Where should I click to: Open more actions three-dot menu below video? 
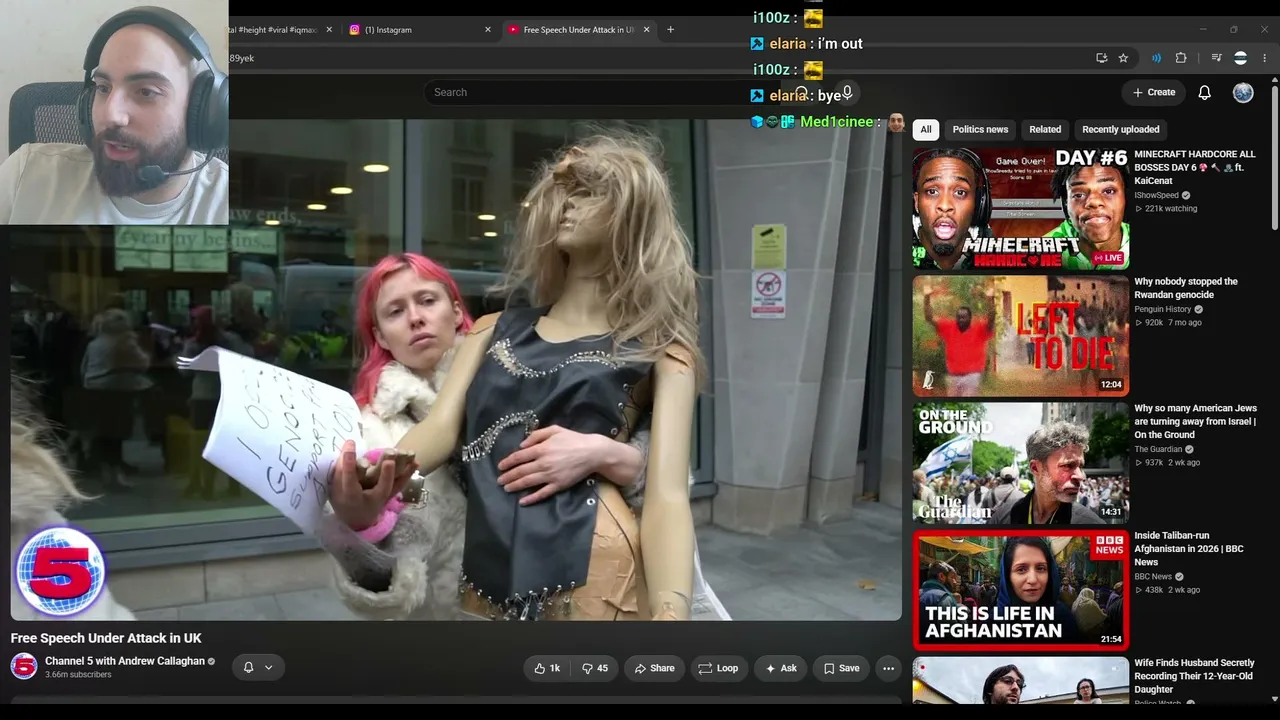click(x=888, y=668)
